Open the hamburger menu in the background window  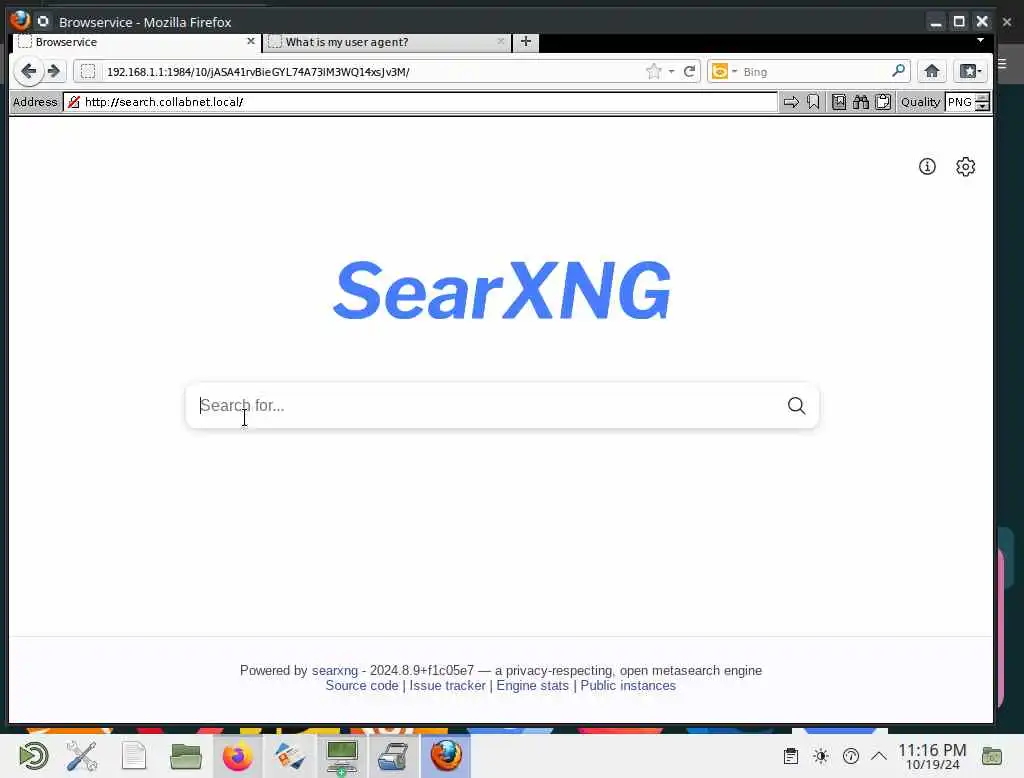[1002, 64]
